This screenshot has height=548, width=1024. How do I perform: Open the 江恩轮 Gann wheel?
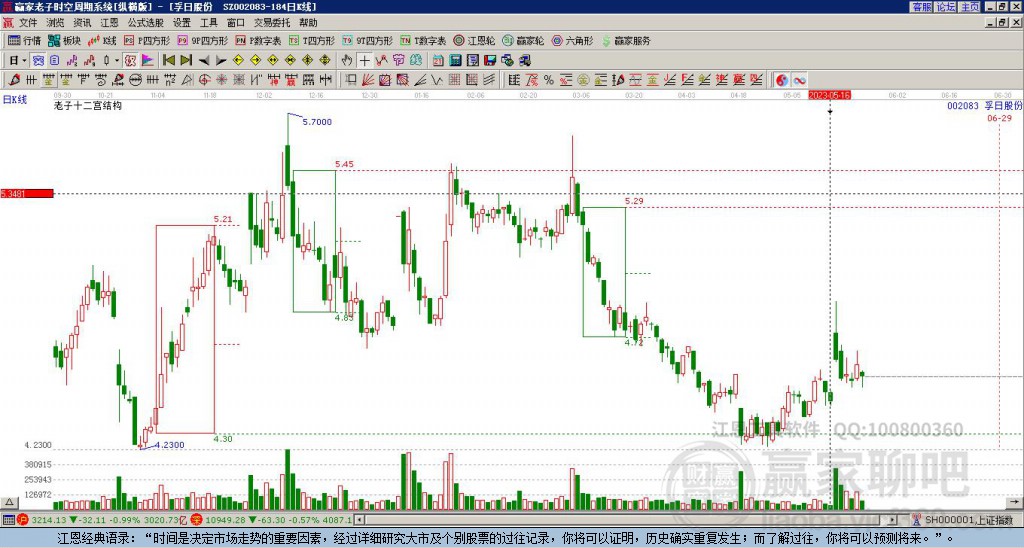474,40
